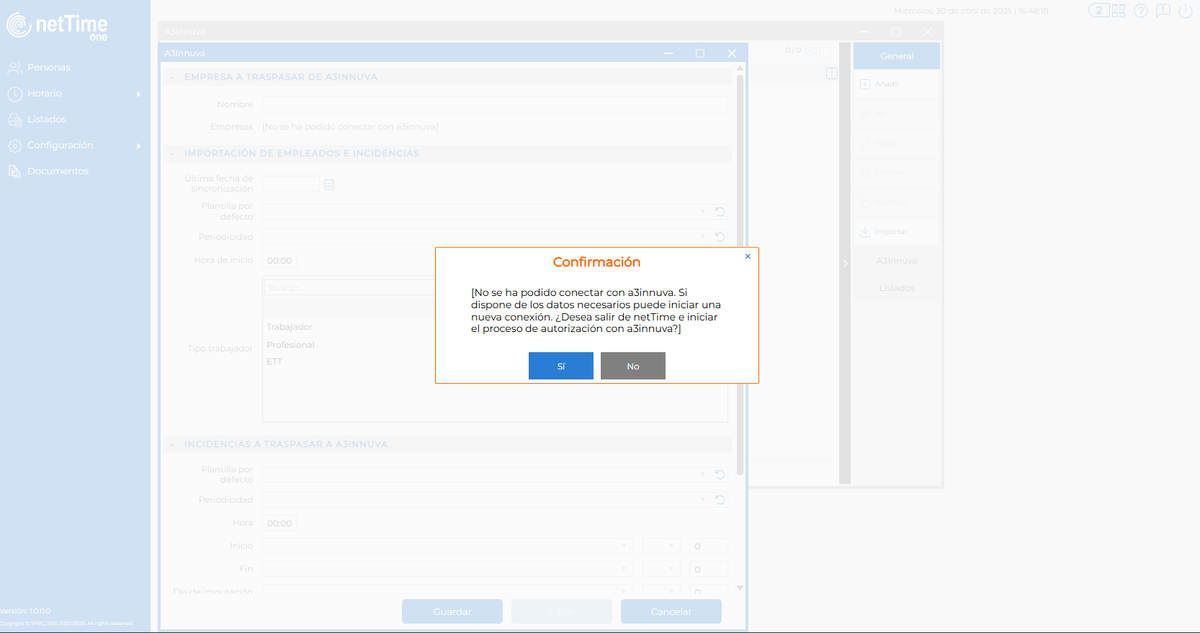Open the feedback exclamation bubble icon
1200x633 pixels.
[x=1163, y=11]
